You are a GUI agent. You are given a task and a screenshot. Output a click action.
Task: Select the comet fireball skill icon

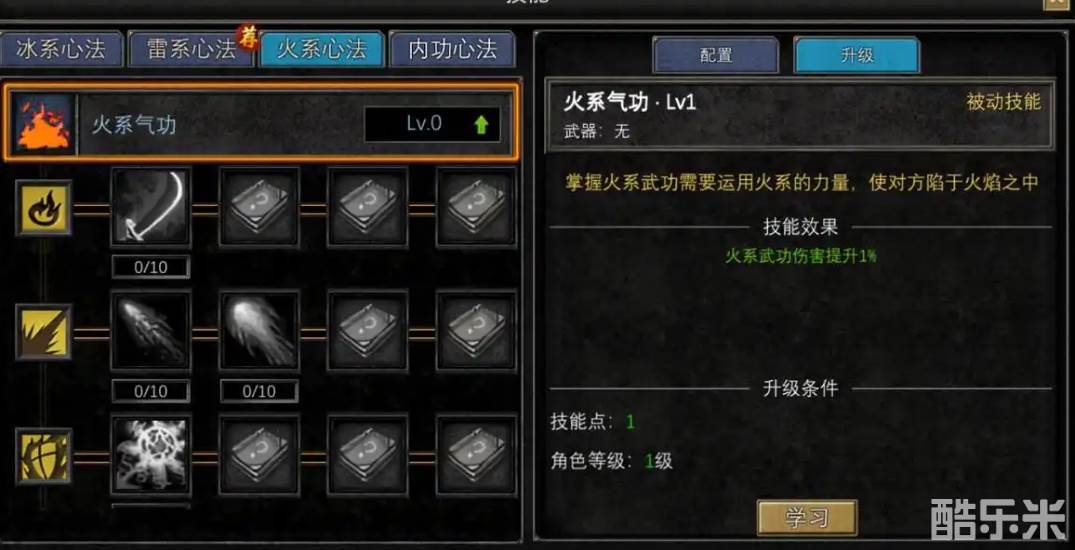click(x=259, y=331)
